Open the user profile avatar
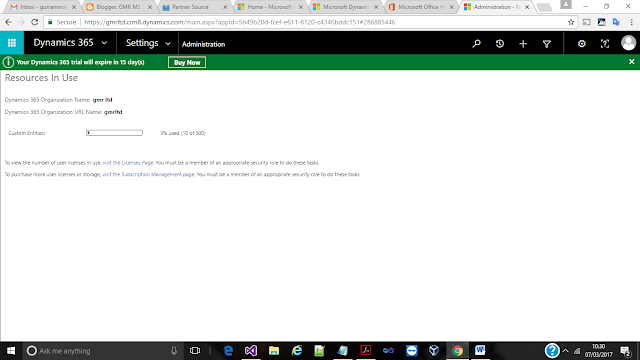 click(x=629, y=43)
